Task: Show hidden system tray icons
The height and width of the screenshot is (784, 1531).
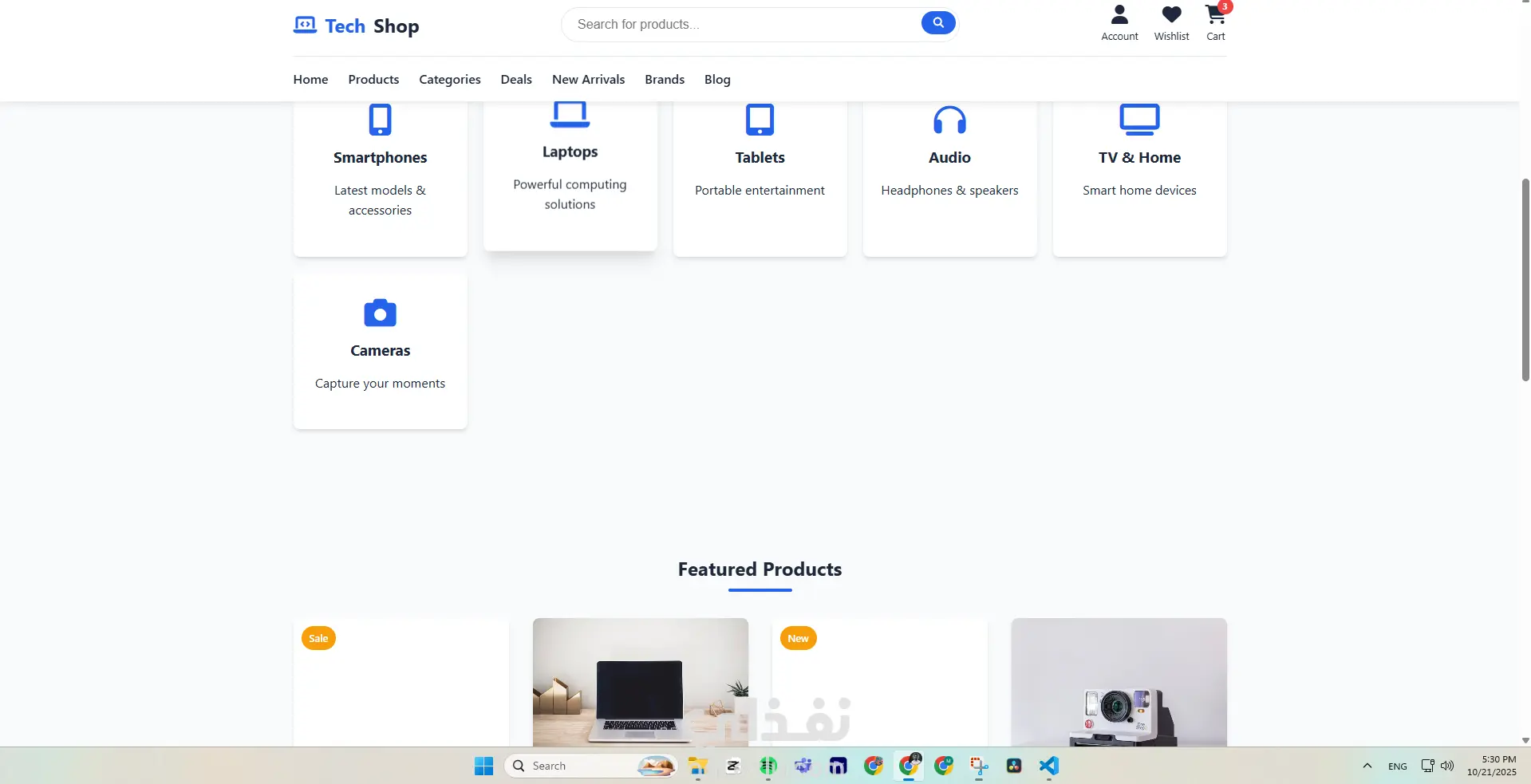Action: 1367,766
